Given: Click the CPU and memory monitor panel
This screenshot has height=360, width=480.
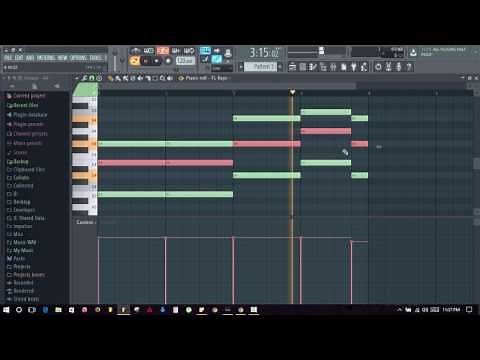Looking at the screenshot, I should 392,52.
